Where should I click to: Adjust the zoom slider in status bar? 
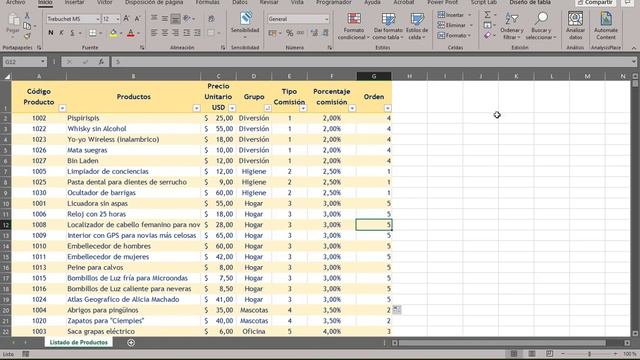pos(589,353)
